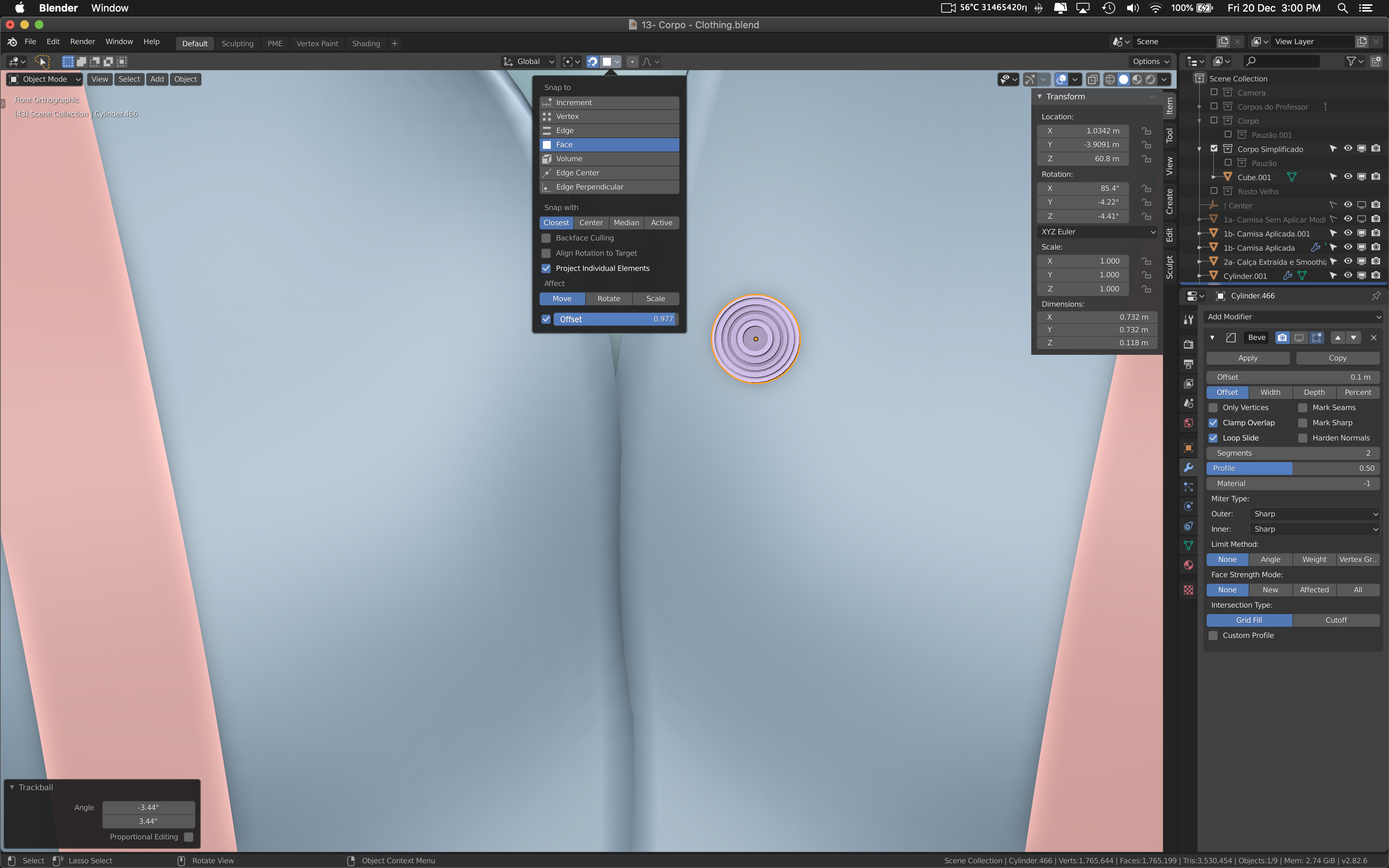Switch viewport to solid shading
1389x868 pixels.
[1123, 79]
